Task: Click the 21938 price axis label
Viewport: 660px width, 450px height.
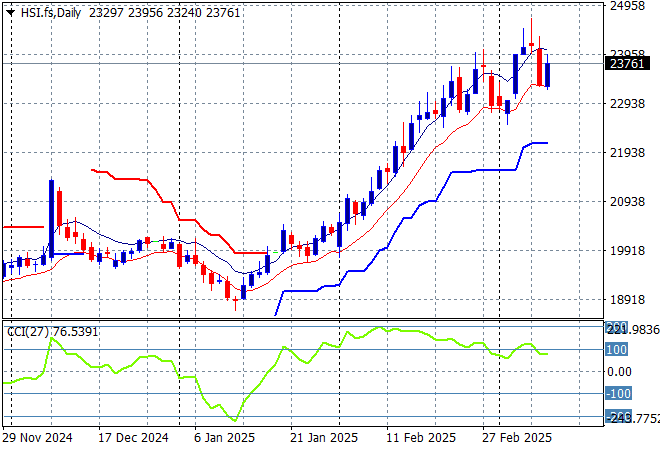Action: [626, 153]
